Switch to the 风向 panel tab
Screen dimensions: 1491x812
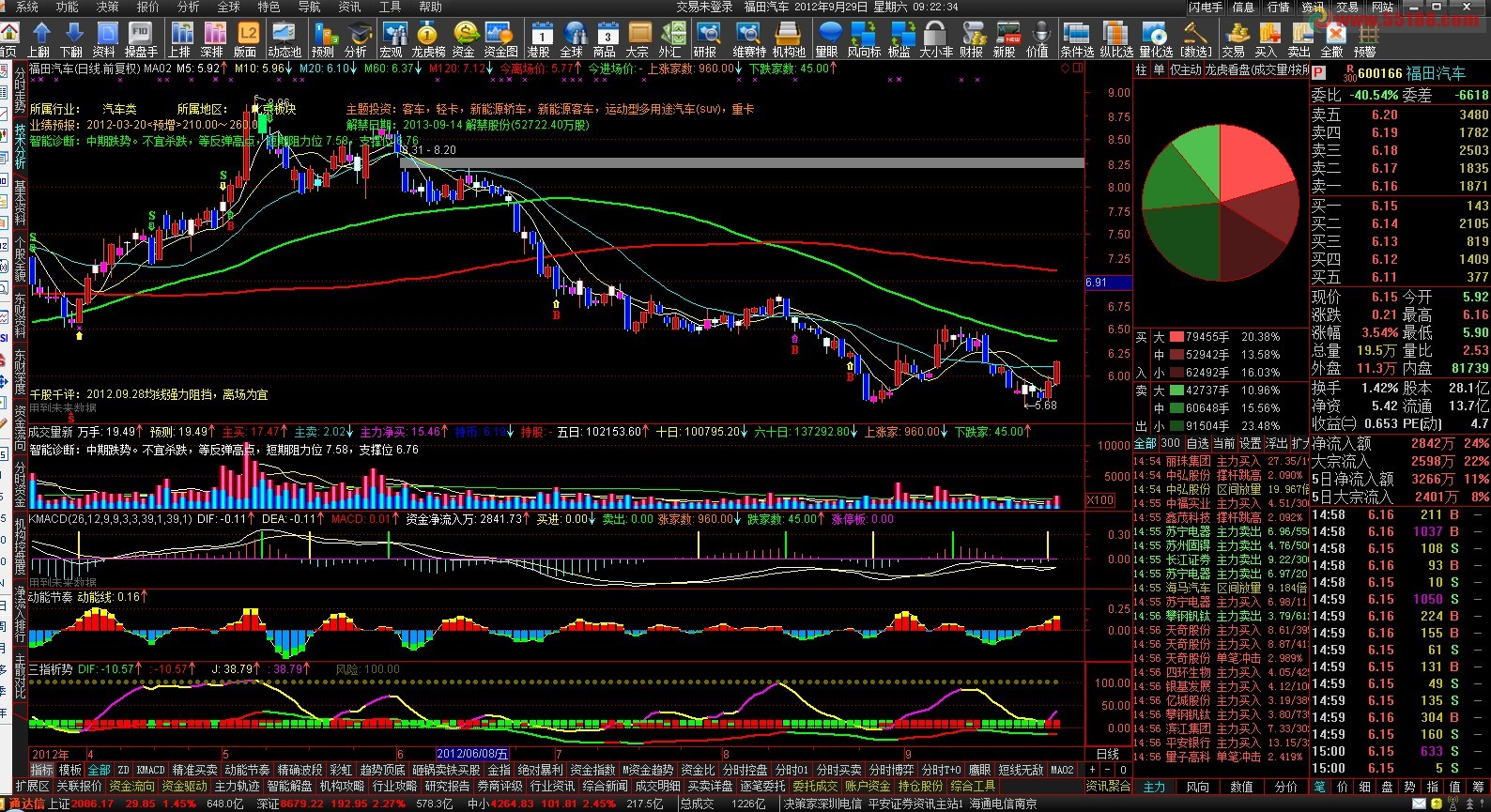pos(1198,787)
